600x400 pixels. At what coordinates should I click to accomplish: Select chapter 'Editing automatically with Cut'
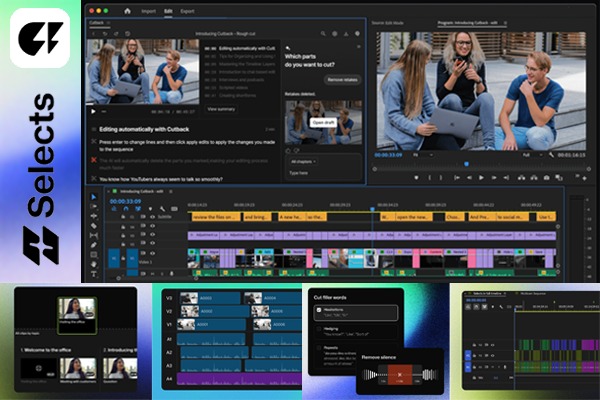click(240, 49)
